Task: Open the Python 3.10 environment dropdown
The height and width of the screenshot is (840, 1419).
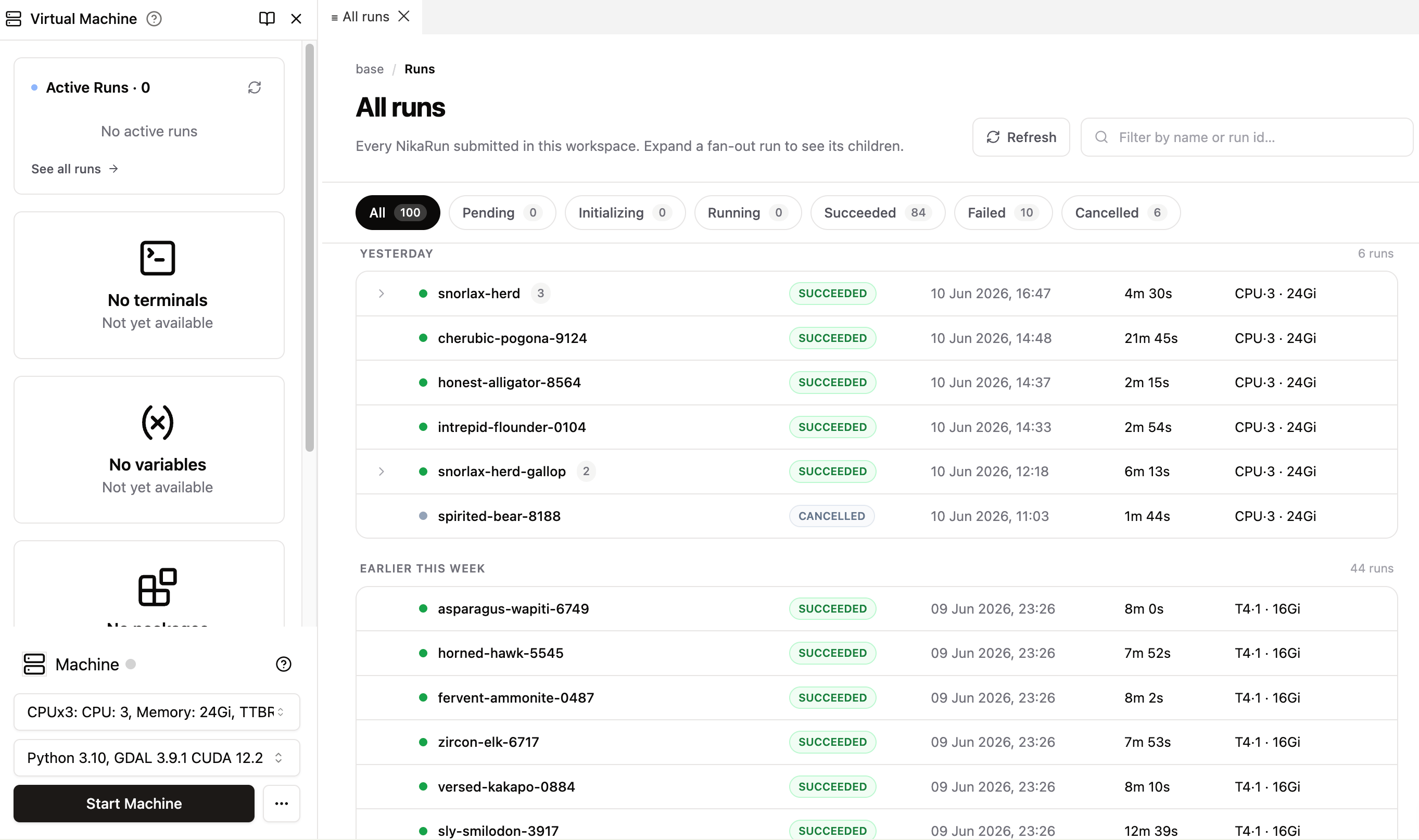Action: (x=157, y=757)
